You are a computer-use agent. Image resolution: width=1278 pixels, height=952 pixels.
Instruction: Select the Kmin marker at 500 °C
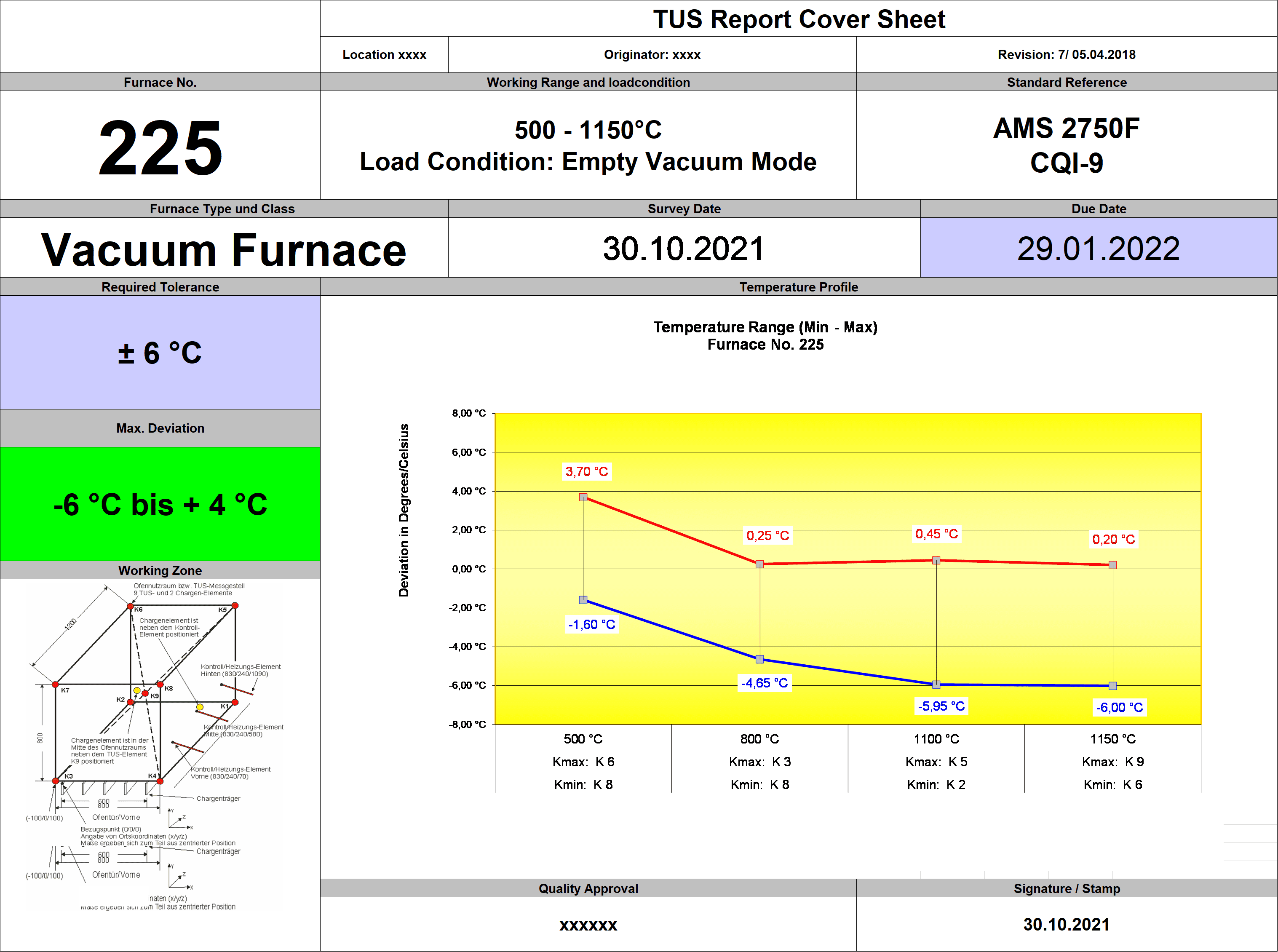coord(583,600)
